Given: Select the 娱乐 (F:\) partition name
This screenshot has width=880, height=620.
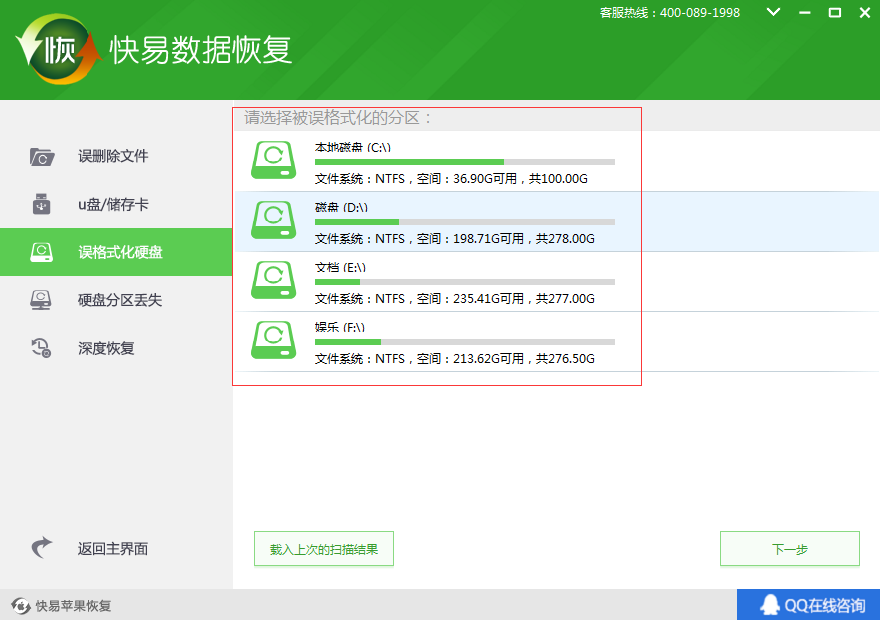Looking at the screenshot, I should coord(340,328).
